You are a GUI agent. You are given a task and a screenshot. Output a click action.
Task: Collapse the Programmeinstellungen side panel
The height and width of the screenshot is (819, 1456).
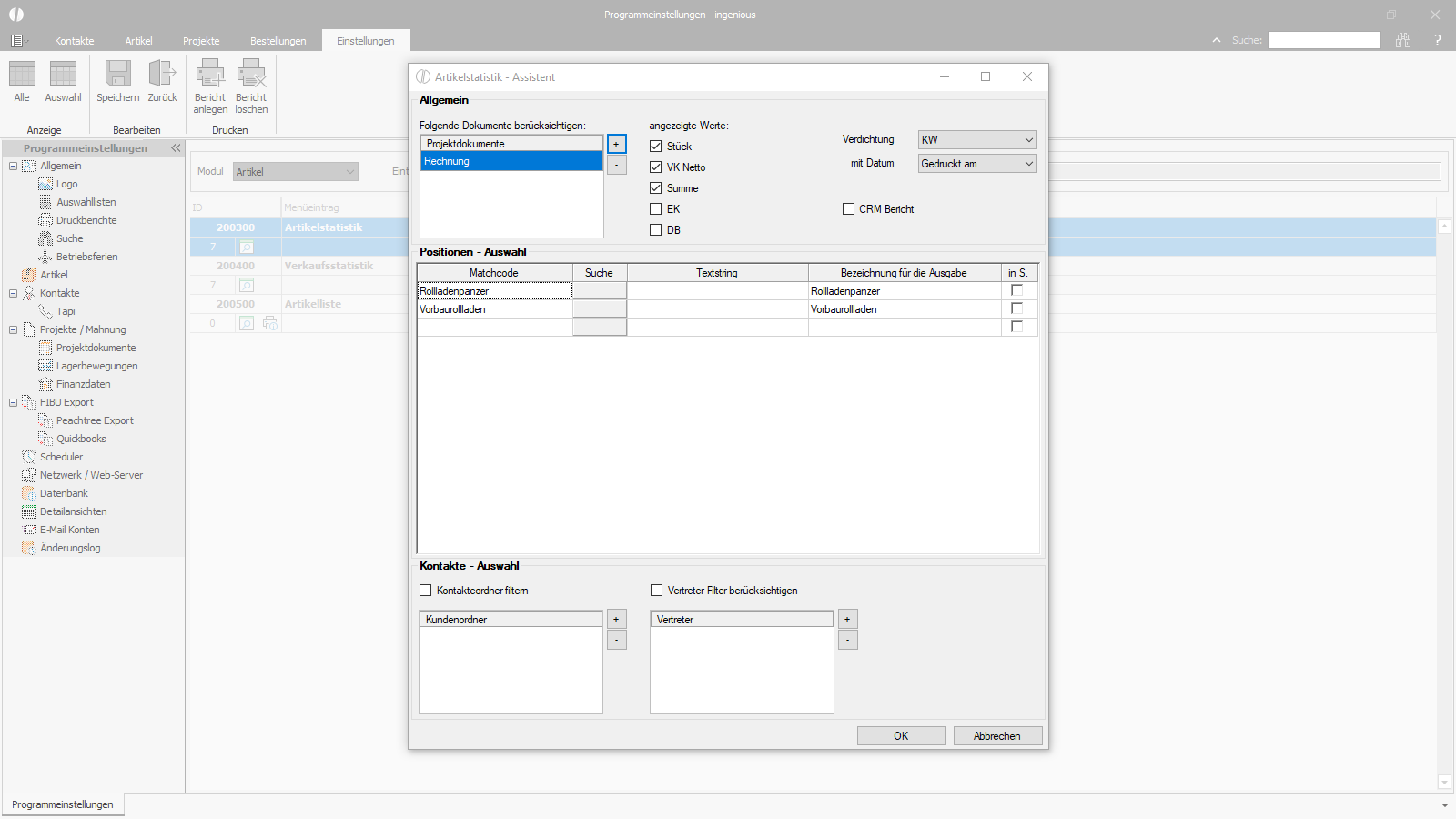point(176,147)
